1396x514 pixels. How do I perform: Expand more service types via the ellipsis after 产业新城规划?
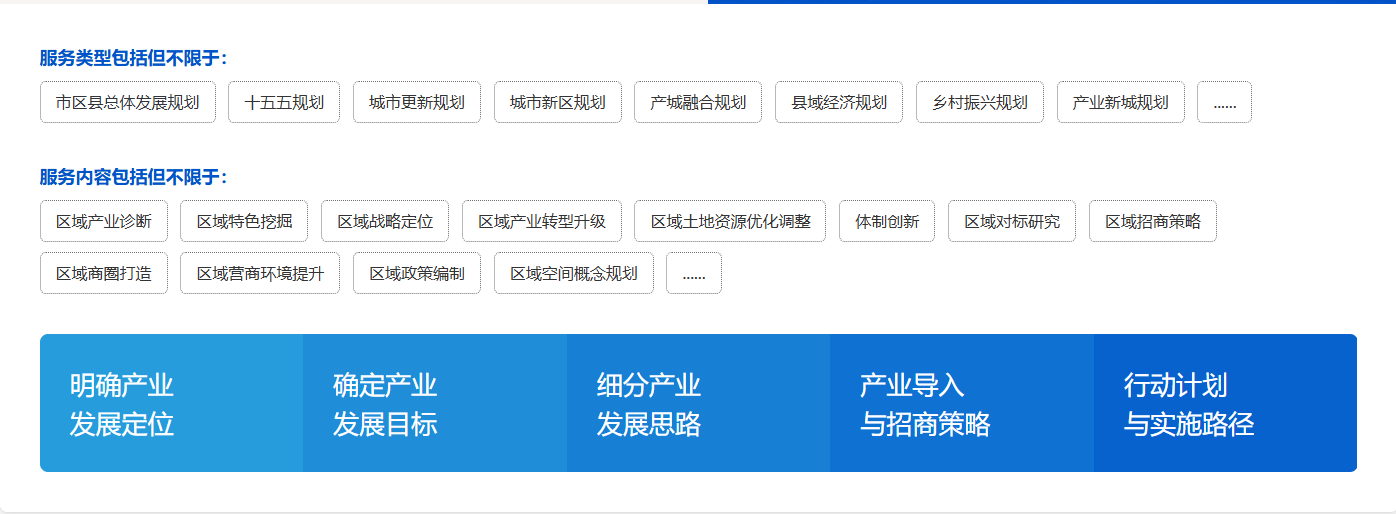1224,102
